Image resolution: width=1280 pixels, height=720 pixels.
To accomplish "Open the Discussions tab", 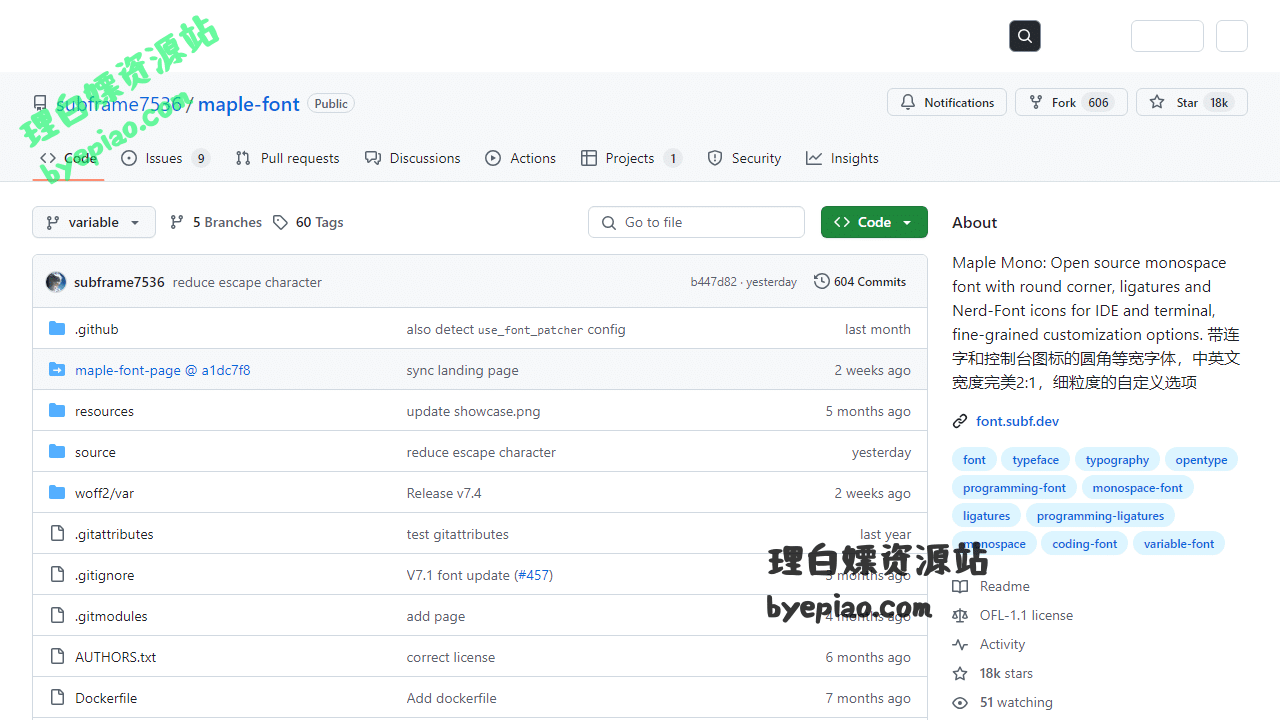I will [413, 158].
